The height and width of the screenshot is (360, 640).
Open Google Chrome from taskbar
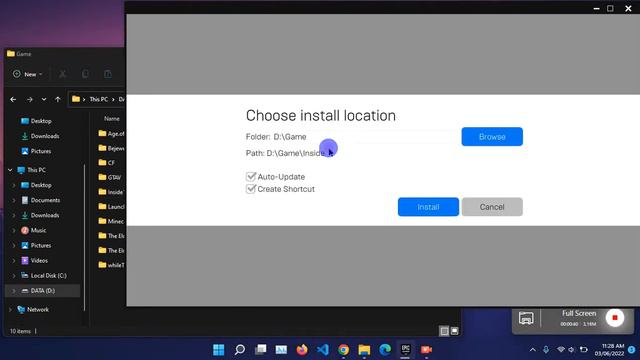click(x=344, y=350)
